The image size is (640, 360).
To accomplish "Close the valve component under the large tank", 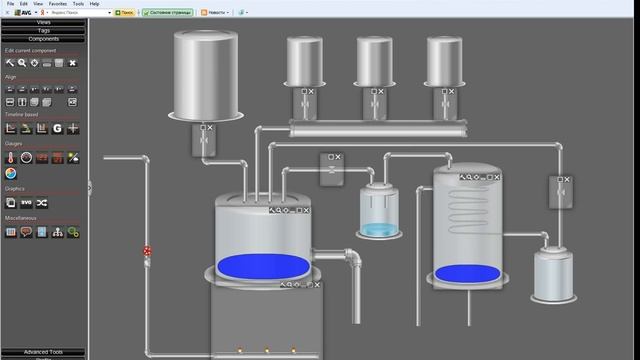I will [210, 128].
